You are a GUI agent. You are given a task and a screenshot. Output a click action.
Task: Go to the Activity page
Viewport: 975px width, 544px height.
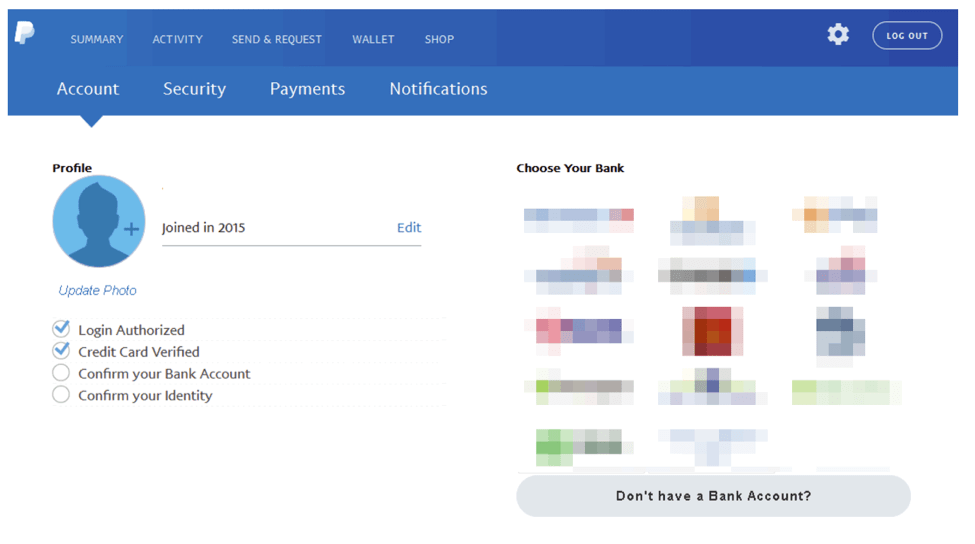pyautogui.click(x=177, y=39)
